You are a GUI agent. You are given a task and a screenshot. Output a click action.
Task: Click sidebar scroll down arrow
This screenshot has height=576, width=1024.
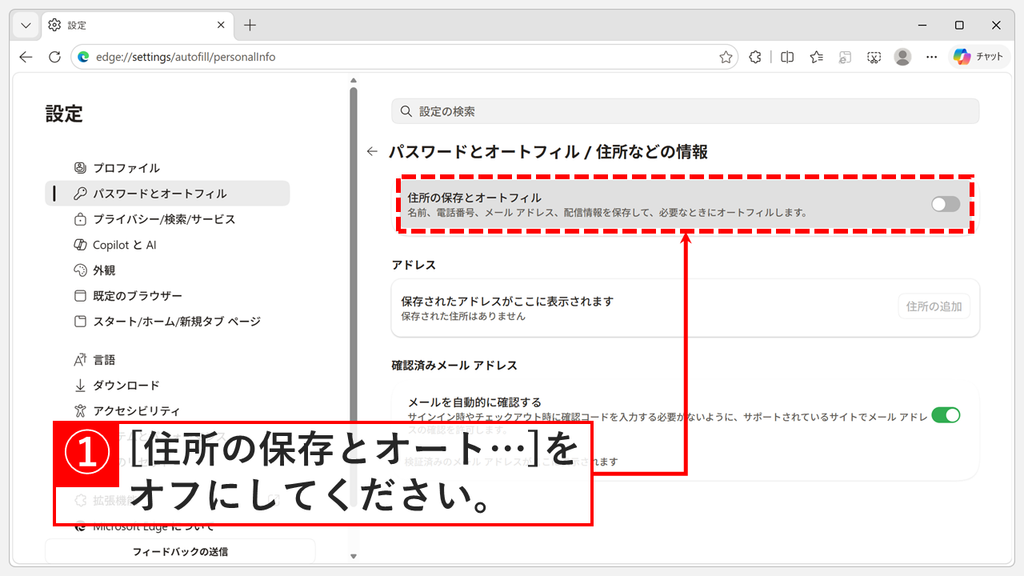click(353, 556)
